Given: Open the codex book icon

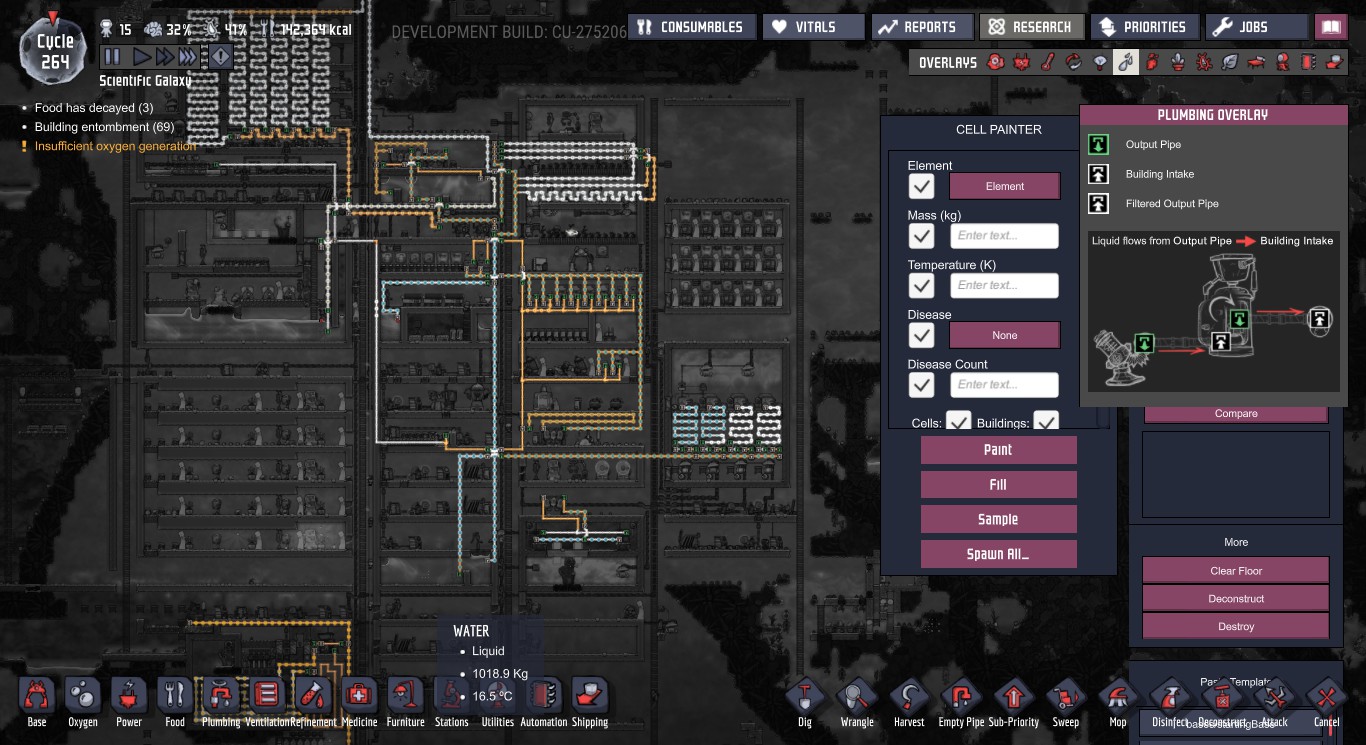Looking at the screenshot, I should click(1331, 27).
